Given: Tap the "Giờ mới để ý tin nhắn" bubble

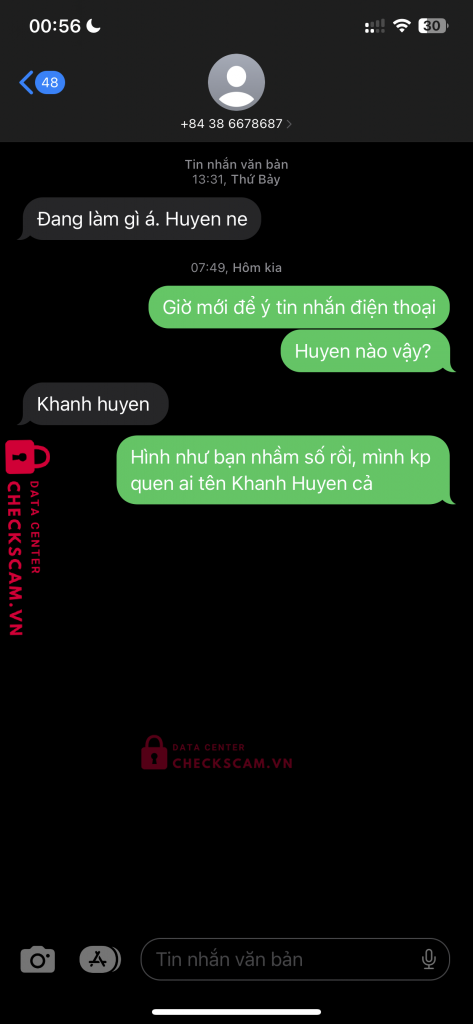Looking at the screenshot, I should tap(299, 307).
